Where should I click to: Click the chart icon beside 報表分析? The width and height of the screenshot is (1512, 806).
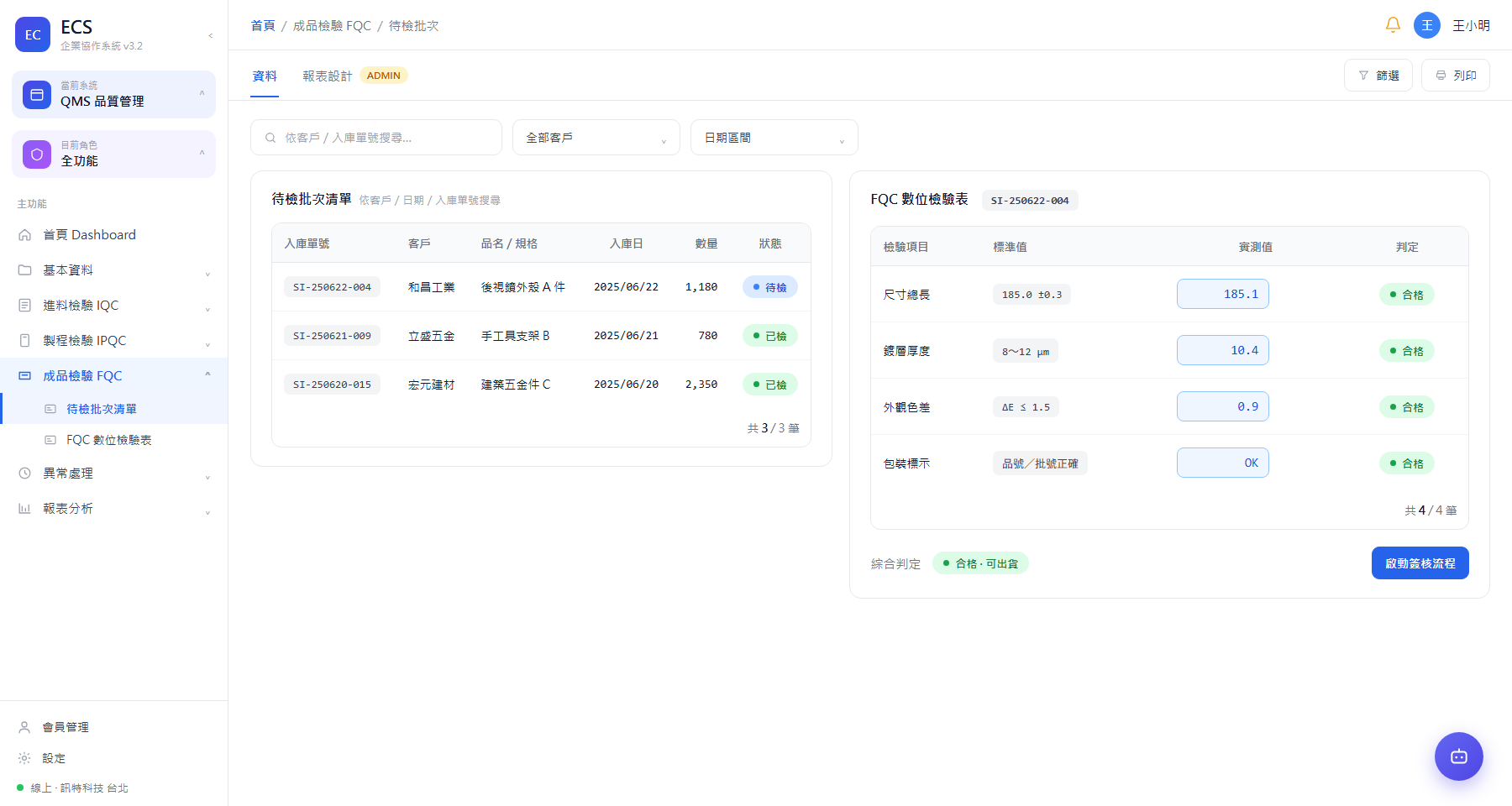tap(25, 509)
